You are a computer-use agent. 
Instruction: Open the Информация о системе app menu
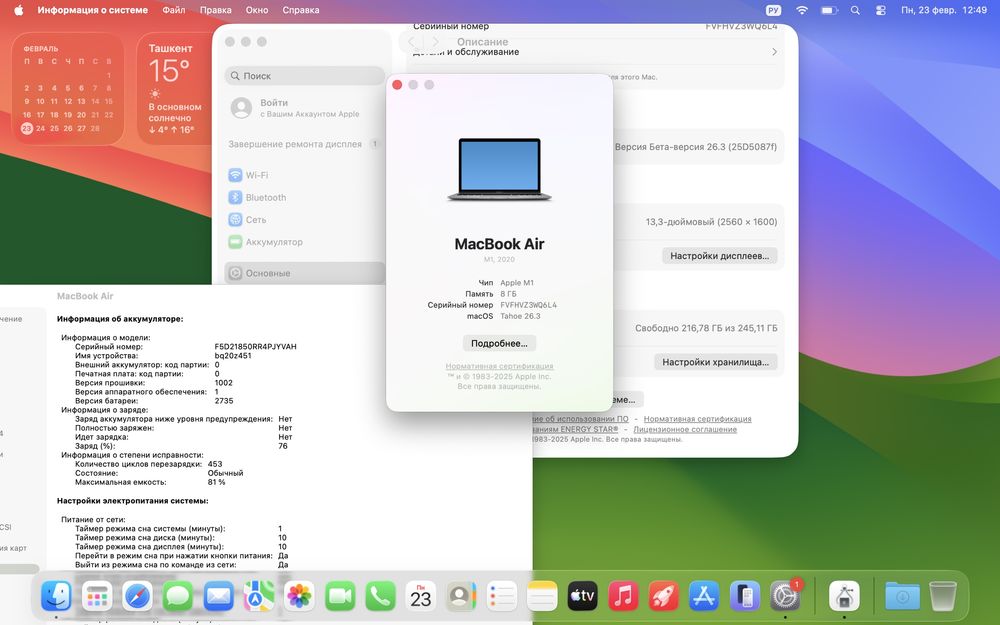coord(92,10)
